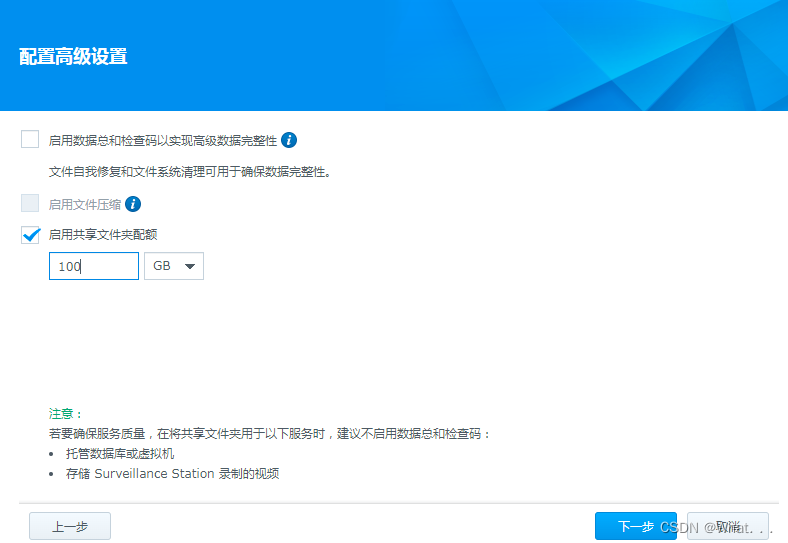Click info icon beside 启用文件压缩
788x543 pixels.
(133, 204)
